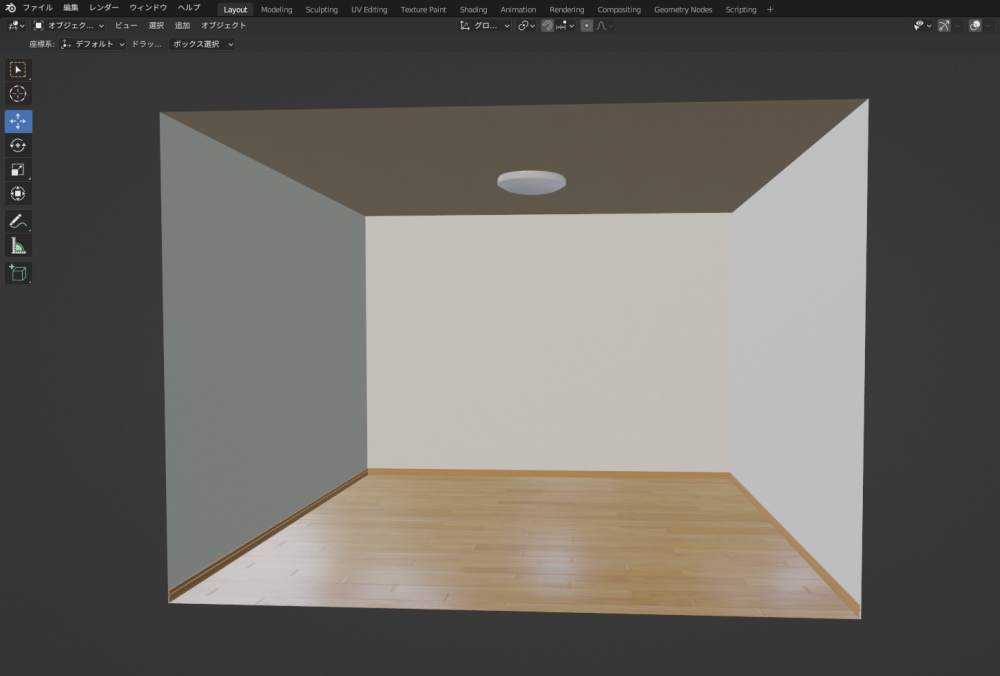This screenshot has width=1000, height=676.
Task: Open the レンダー menu
Action: [x=103, y=6]
